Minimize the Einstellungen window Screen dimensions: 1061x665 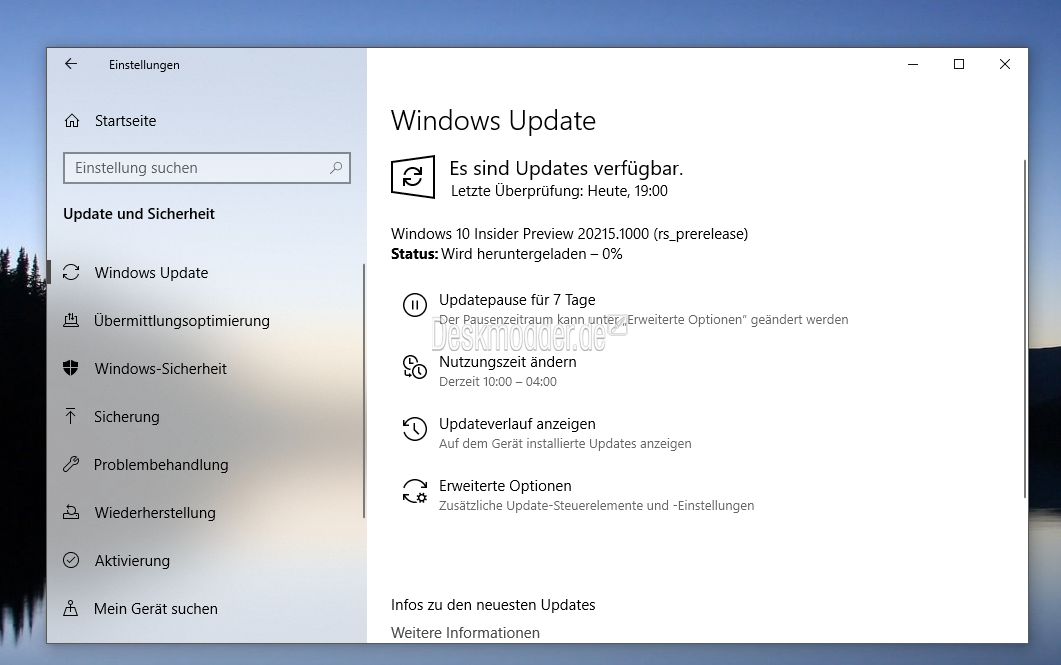[x=913, y=64]
